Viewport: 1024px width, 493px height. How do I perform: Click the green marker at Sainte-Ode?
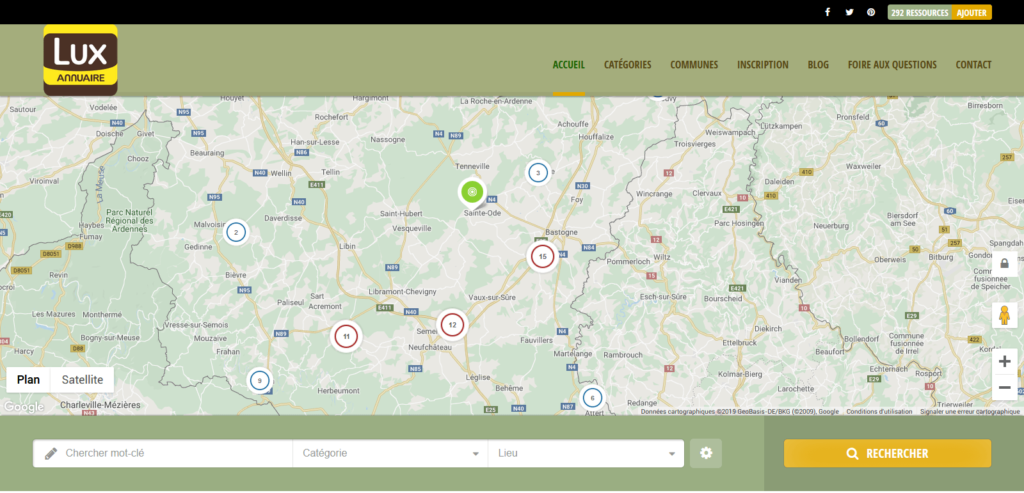472,192
